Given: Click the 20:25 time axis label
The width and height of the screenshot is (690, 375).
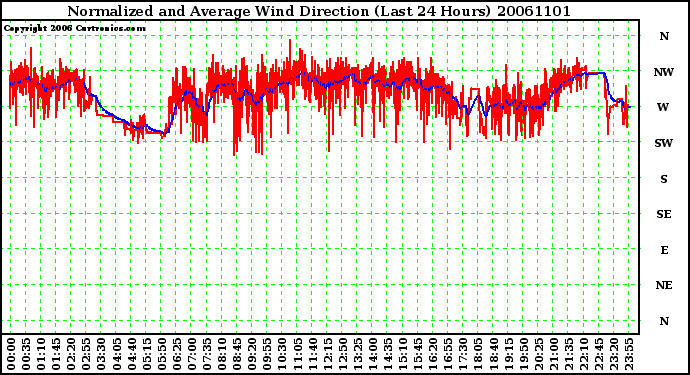Looking at the screenshot, I should (x=538, y=355).
